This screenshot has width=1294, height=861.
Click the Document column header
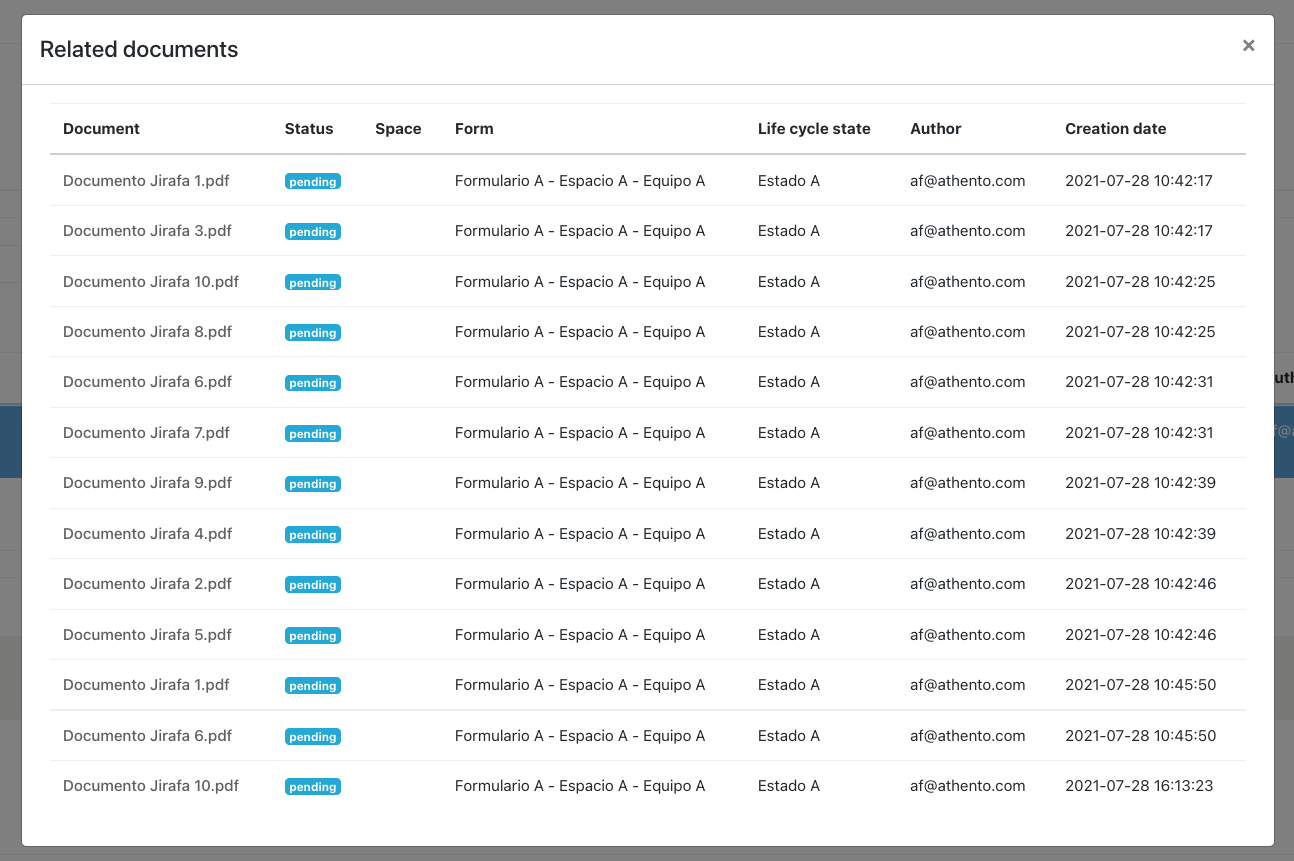(x=101, y=129)
